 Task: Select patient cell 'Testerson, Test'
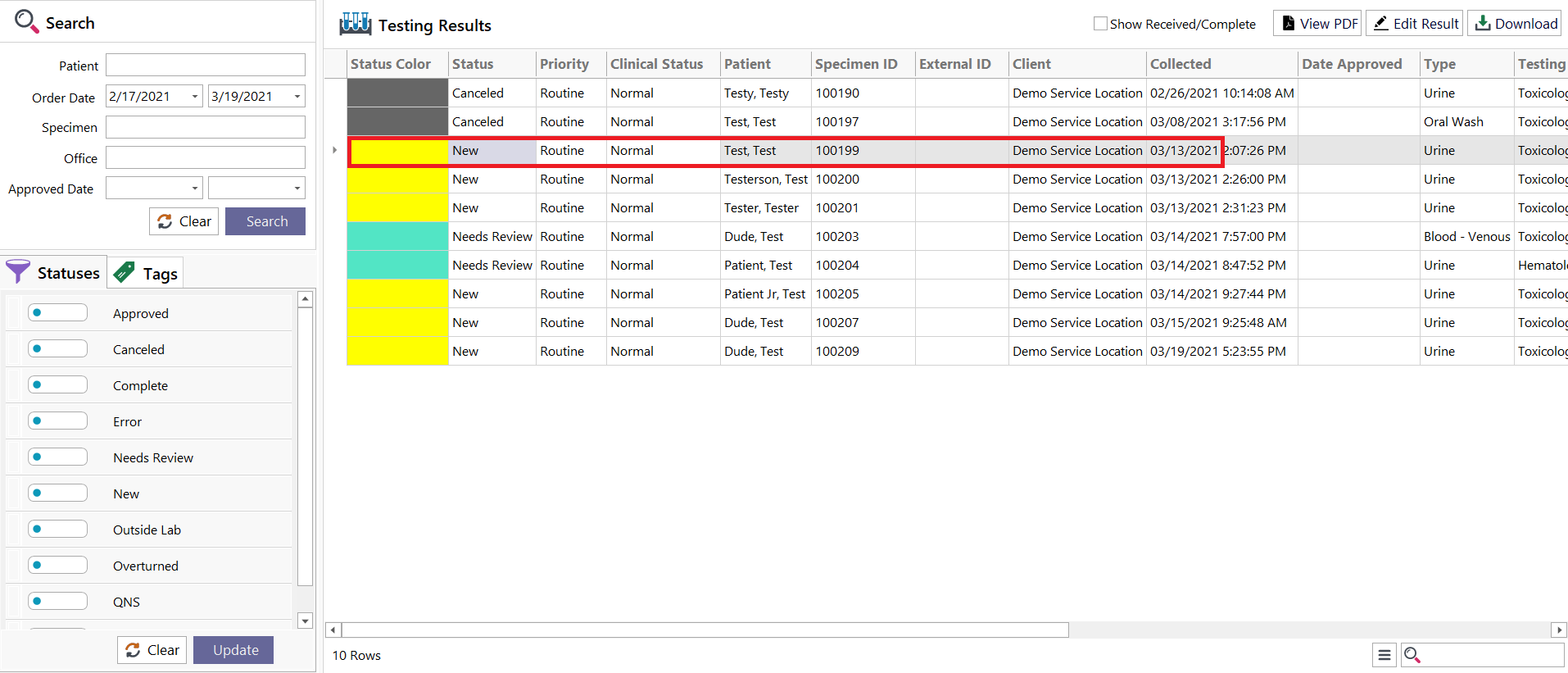click(765, 179)
